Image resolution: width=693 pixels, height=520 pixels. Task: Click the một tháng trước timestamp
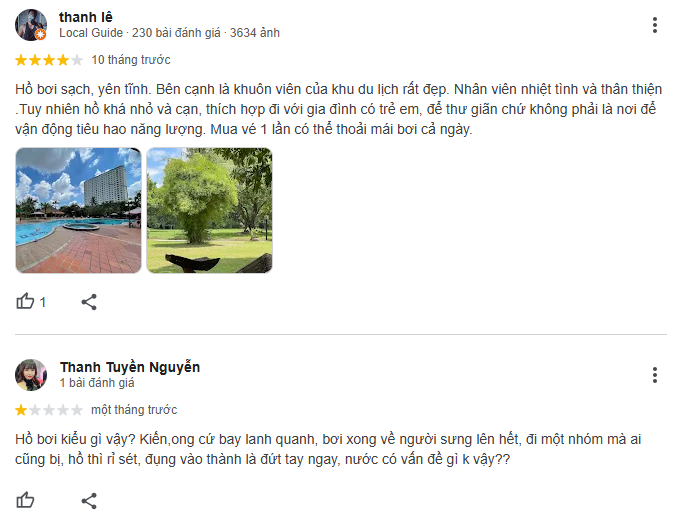tap(134, 410)
